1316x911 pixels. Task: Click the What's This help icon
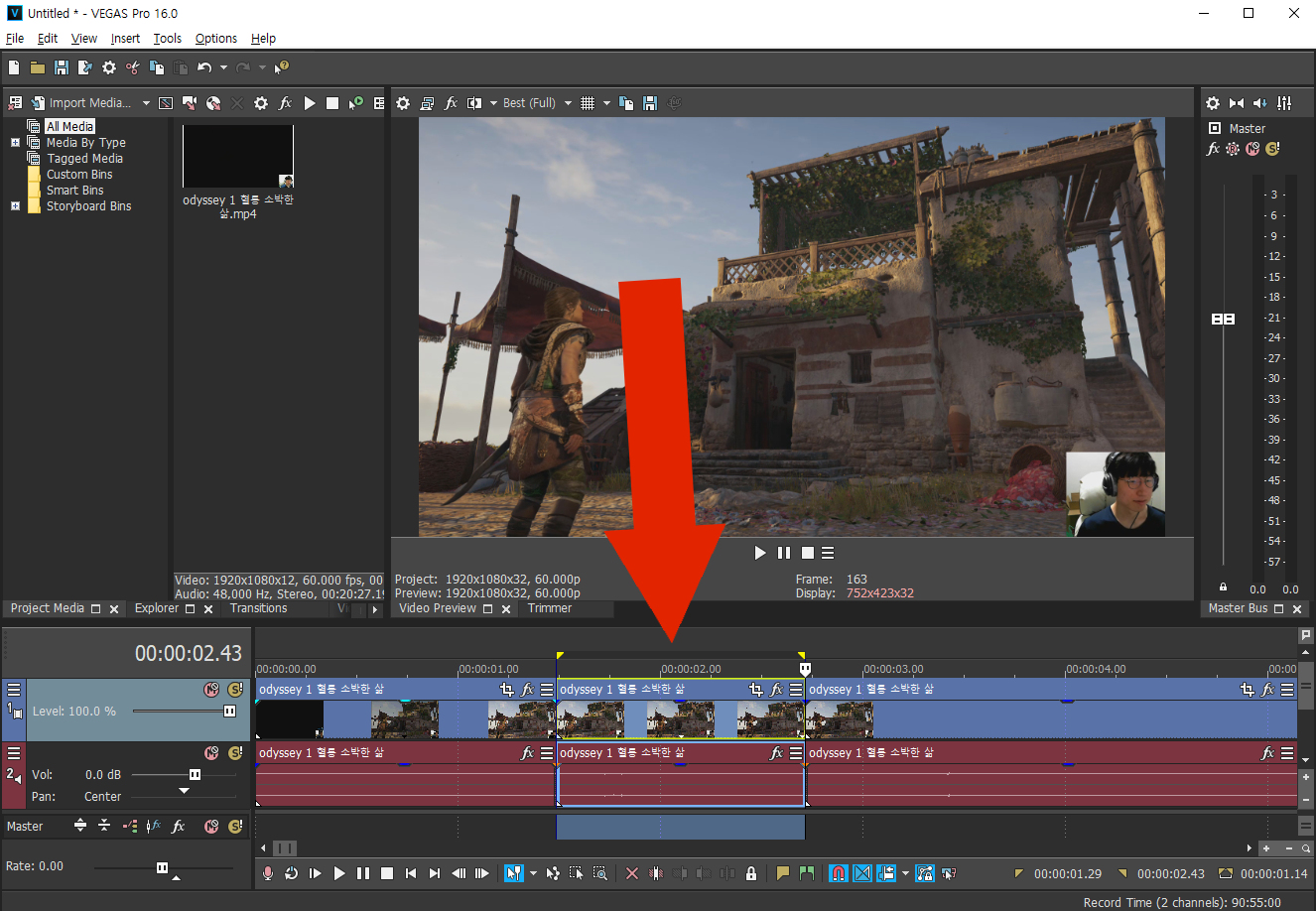point(282,67)
